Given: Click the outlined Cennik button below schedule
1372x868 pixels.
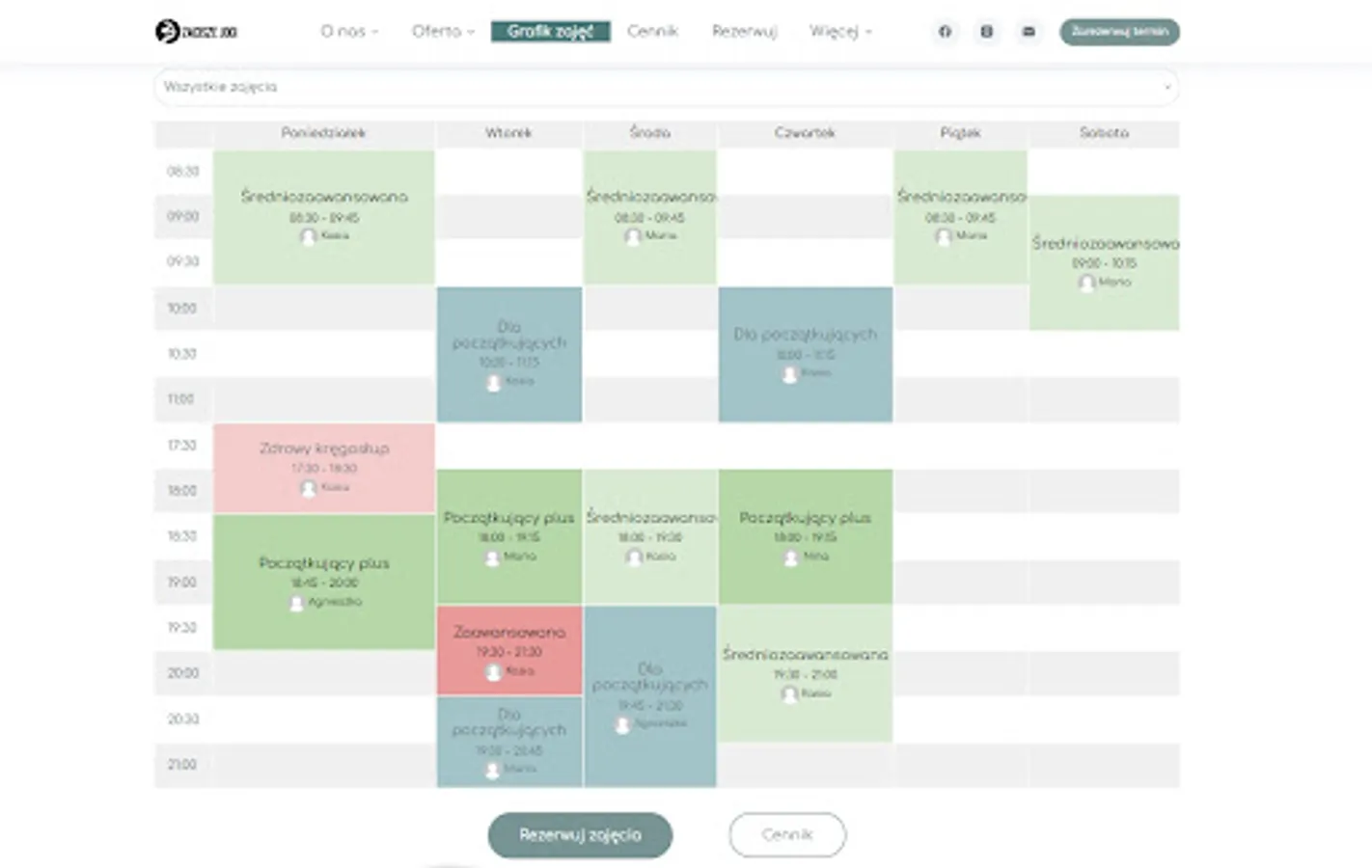Looking at the screenshot, I should pyautogui.click(x=786, y=835).
